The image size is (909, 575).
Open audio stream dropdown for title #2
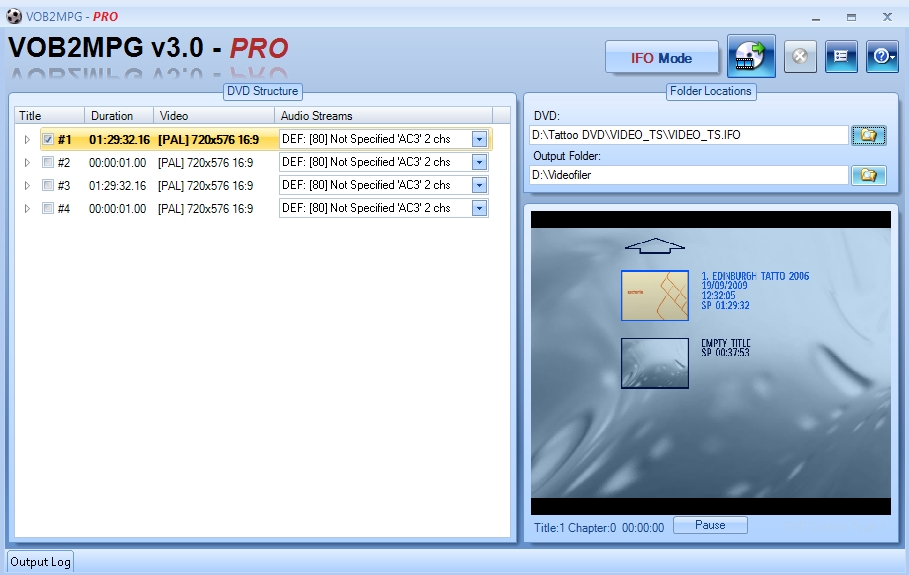(x=479, y=162)
